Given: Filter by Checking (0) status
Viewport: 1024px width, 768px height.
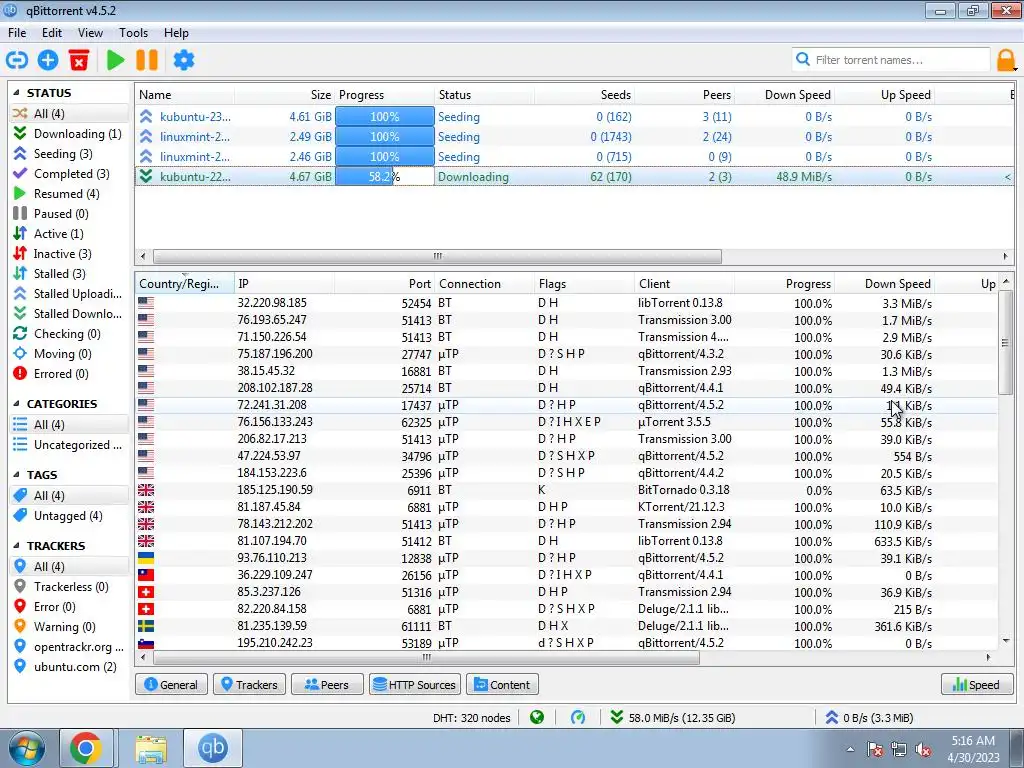Looking at the screenshot, I should [68, 334].
